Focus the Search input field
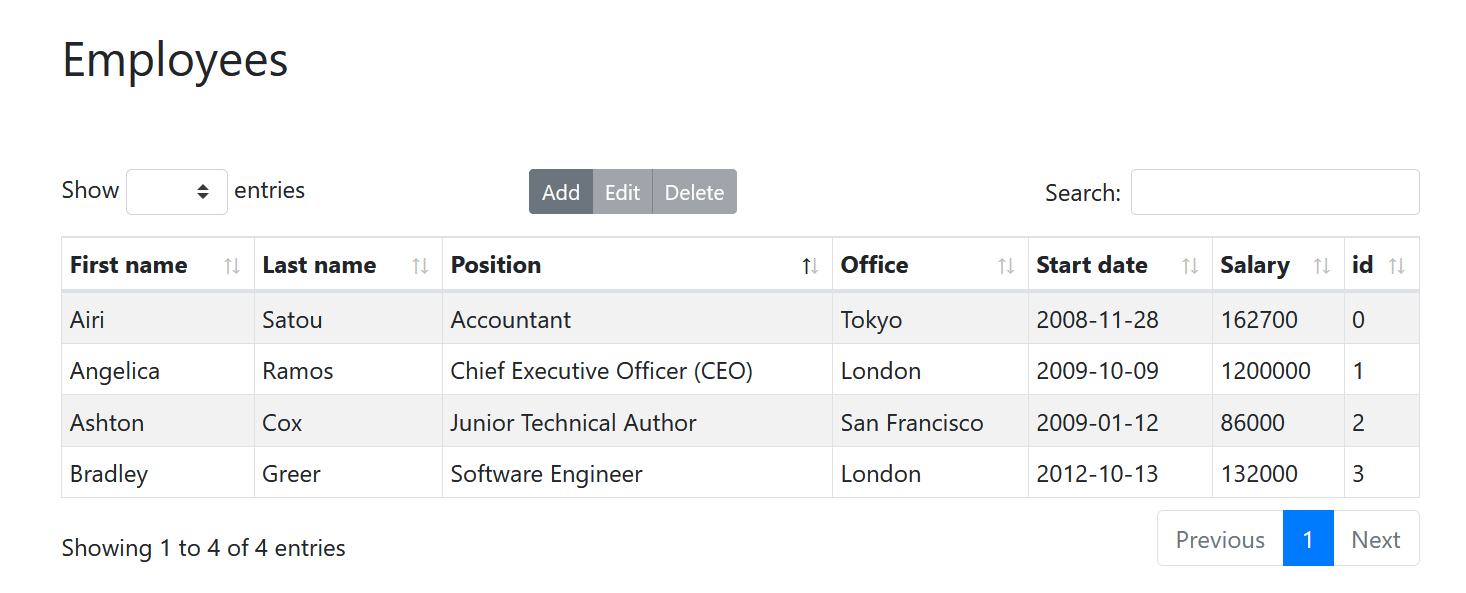The height and width of the screenshot is (593, 1466). coord(1274,192)
